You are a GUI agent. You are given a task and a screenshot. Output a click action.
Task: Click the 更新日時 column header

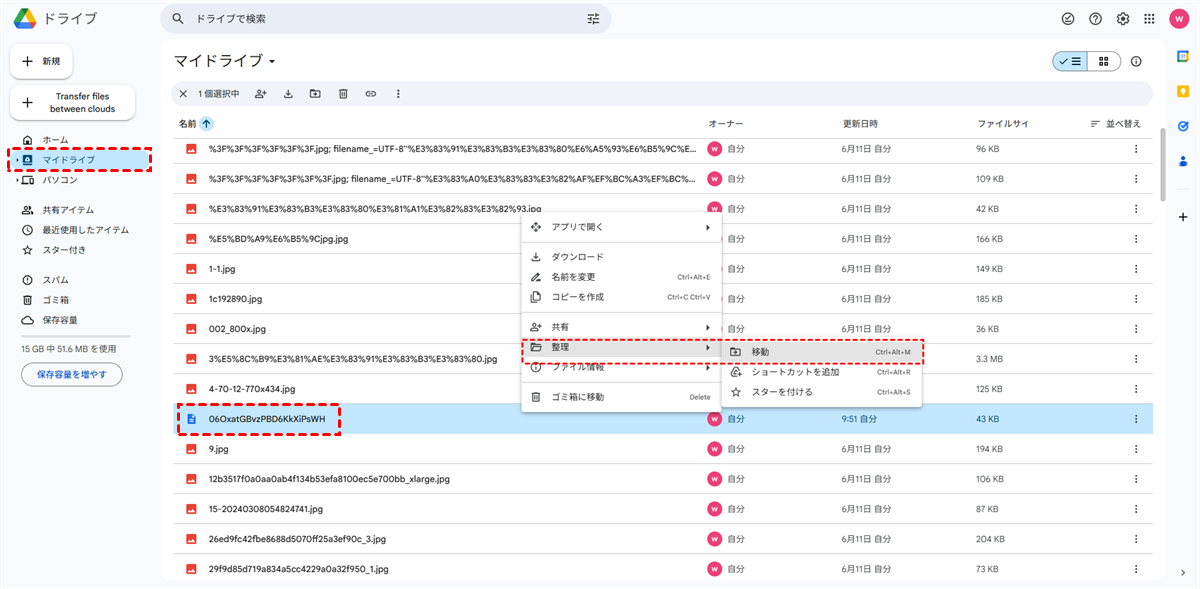(860, 124)
